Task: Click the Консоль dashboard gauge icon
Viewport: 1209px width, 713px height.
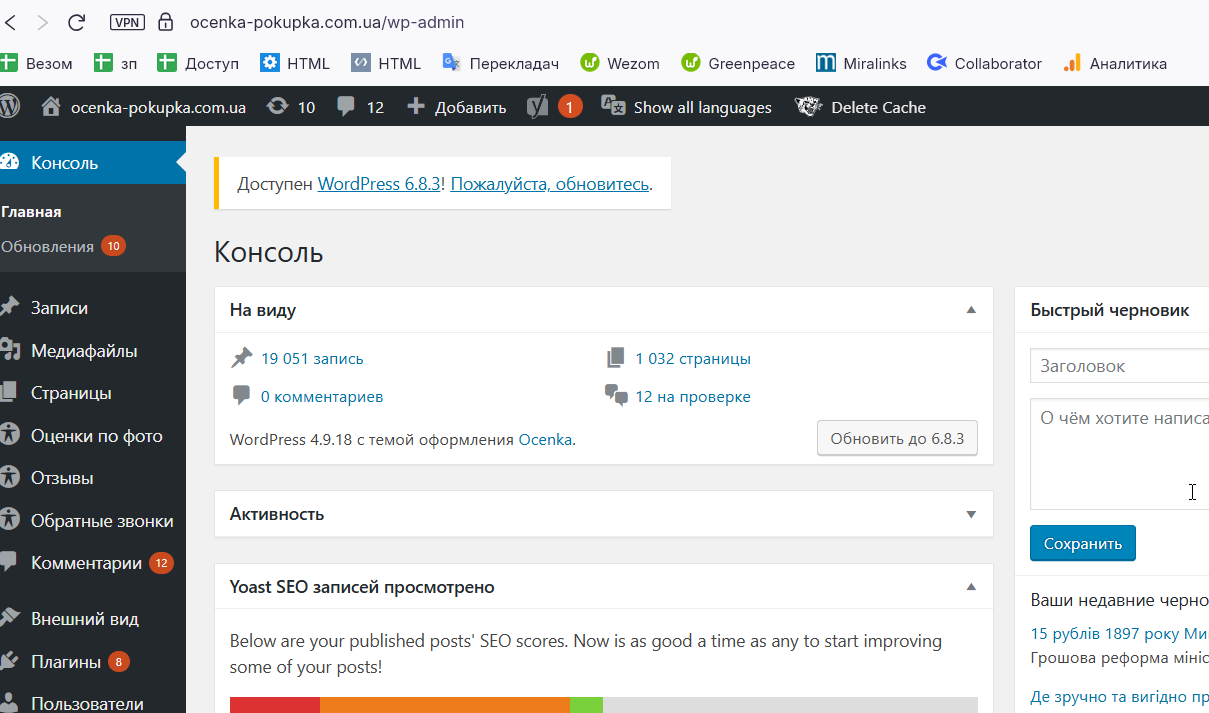Action: click(x=10, y=162)
